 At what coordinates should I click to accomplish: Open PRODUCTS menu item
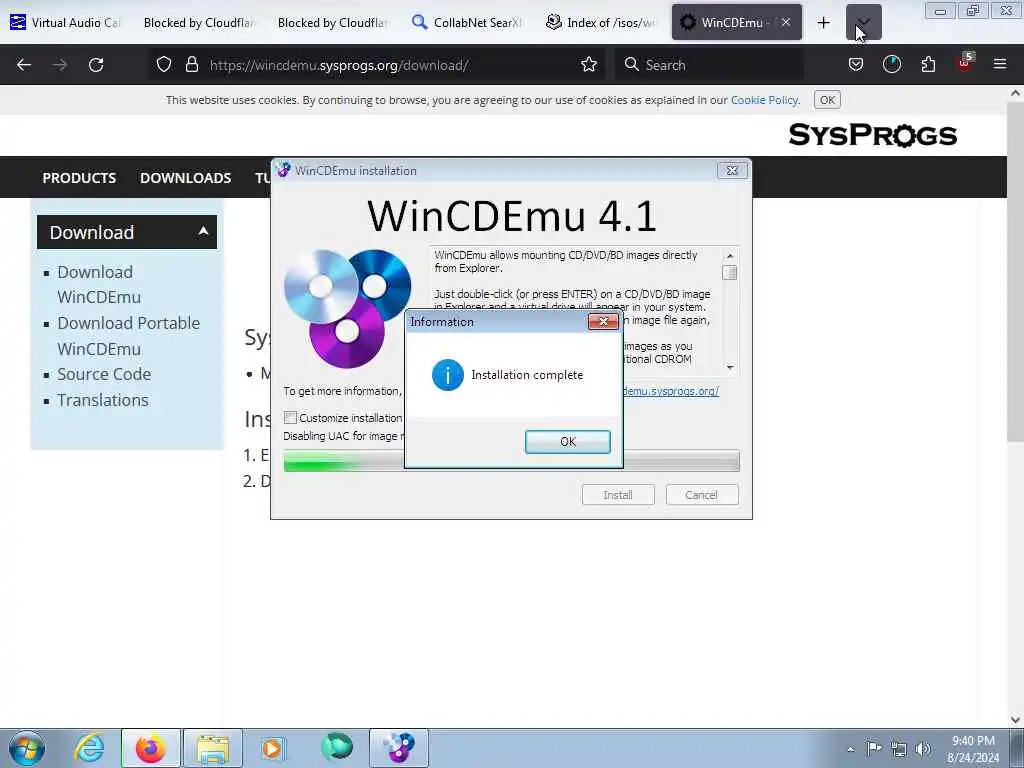[x=79, y=178]
